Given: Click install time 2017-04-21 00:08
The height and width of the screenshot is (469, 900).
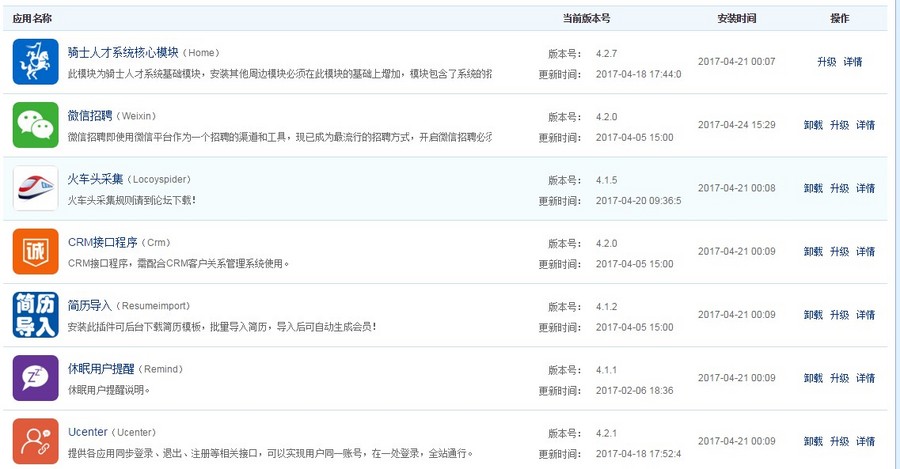Looking at the screenshot, I should coord(736,188).
